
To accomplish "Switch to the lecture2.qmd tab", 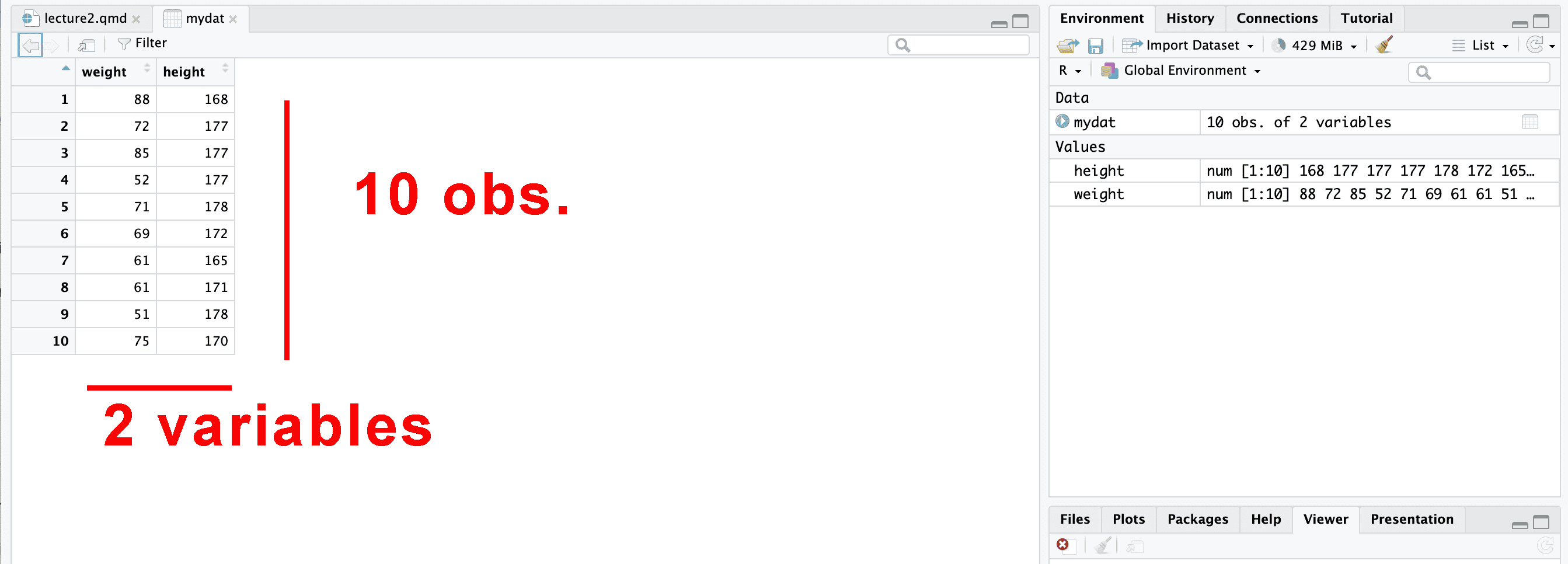I will [x=85, y=18].
